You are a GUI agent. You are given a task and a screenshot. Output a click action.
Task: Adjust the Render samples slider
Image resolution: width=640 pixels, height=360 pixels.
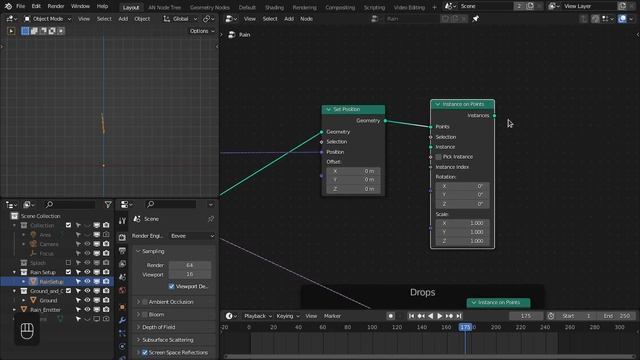point(190,265)
